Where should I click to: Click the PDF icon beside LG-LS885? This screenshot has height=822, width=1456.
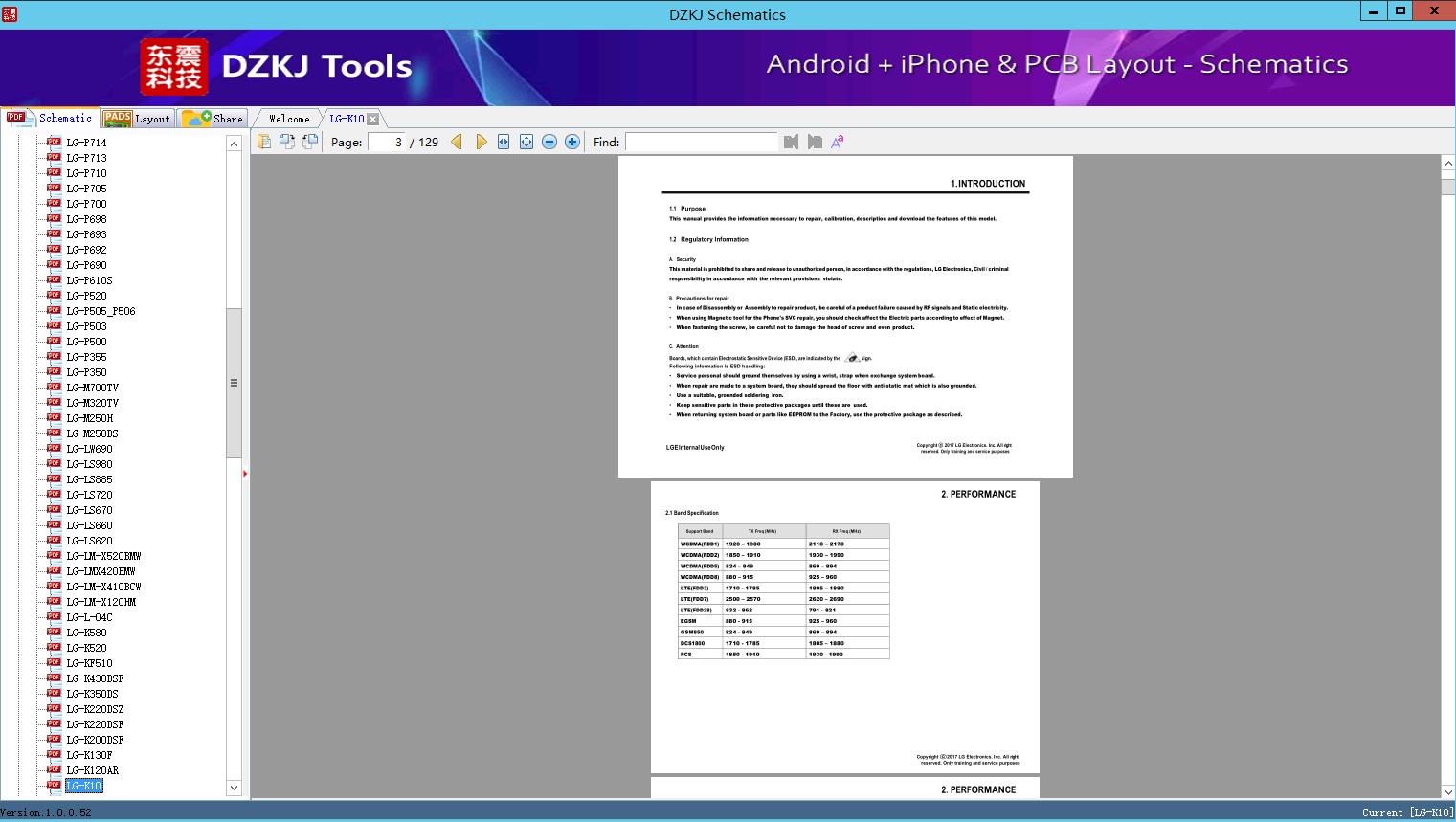tap(54, 478)
